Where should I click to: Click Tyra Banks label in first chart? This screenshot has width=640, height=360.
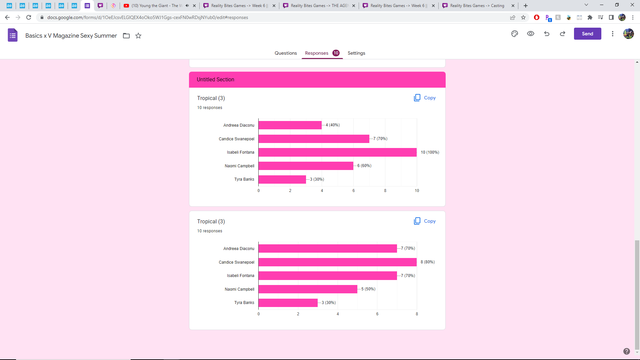[244, 179]
